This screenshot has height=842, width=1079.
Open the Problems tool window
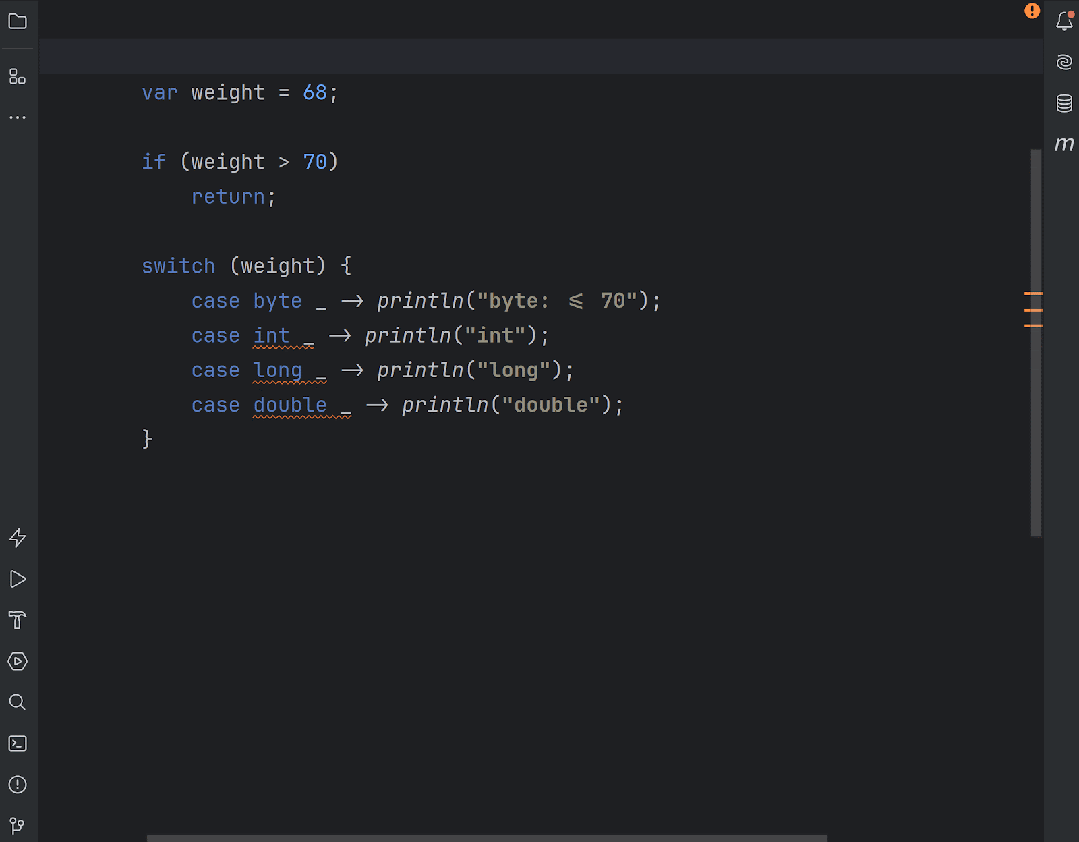coord(17,784)
